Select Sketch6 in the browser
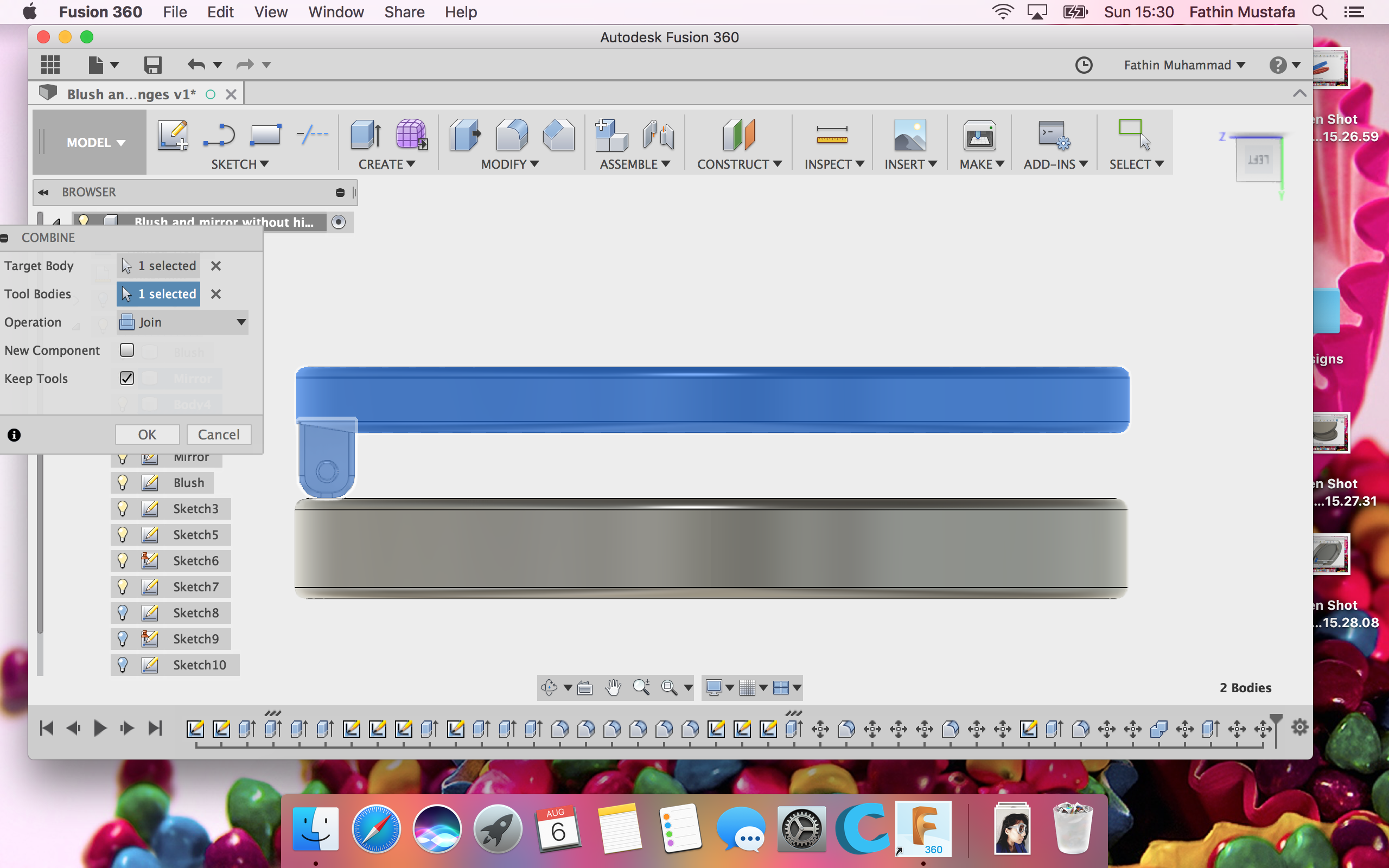1389x868 pixels. point(196,560)
